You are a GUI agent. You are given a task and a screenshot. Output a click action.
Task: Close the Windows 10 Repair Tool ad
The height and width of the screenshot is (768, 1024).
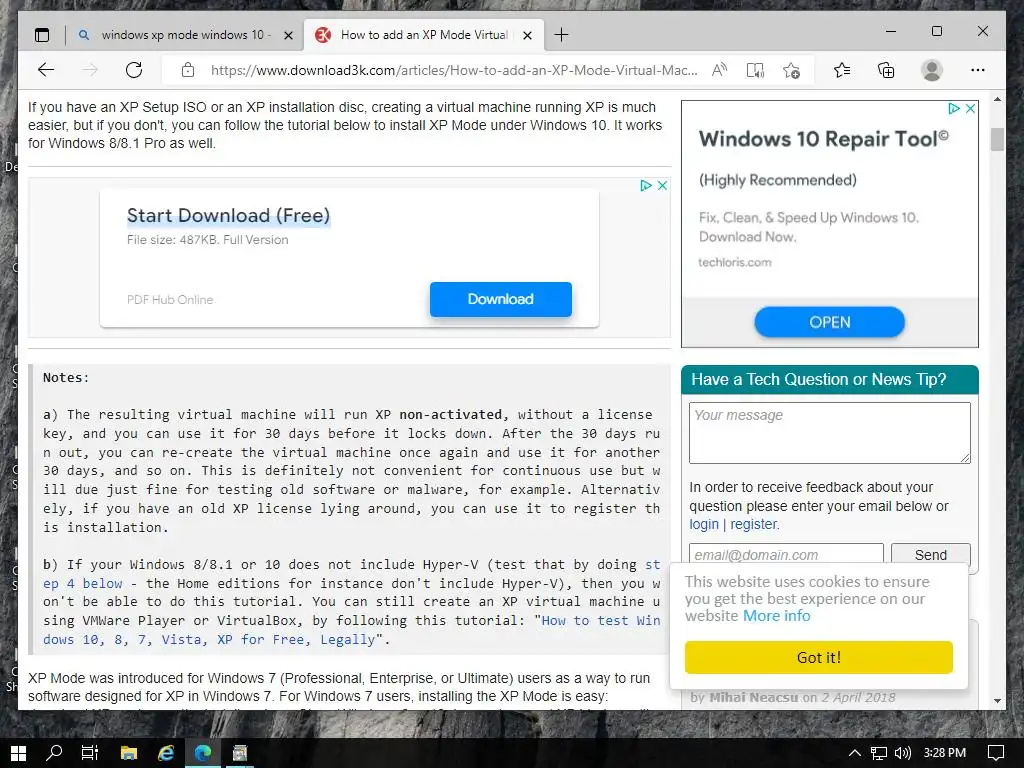pos(970,108)
